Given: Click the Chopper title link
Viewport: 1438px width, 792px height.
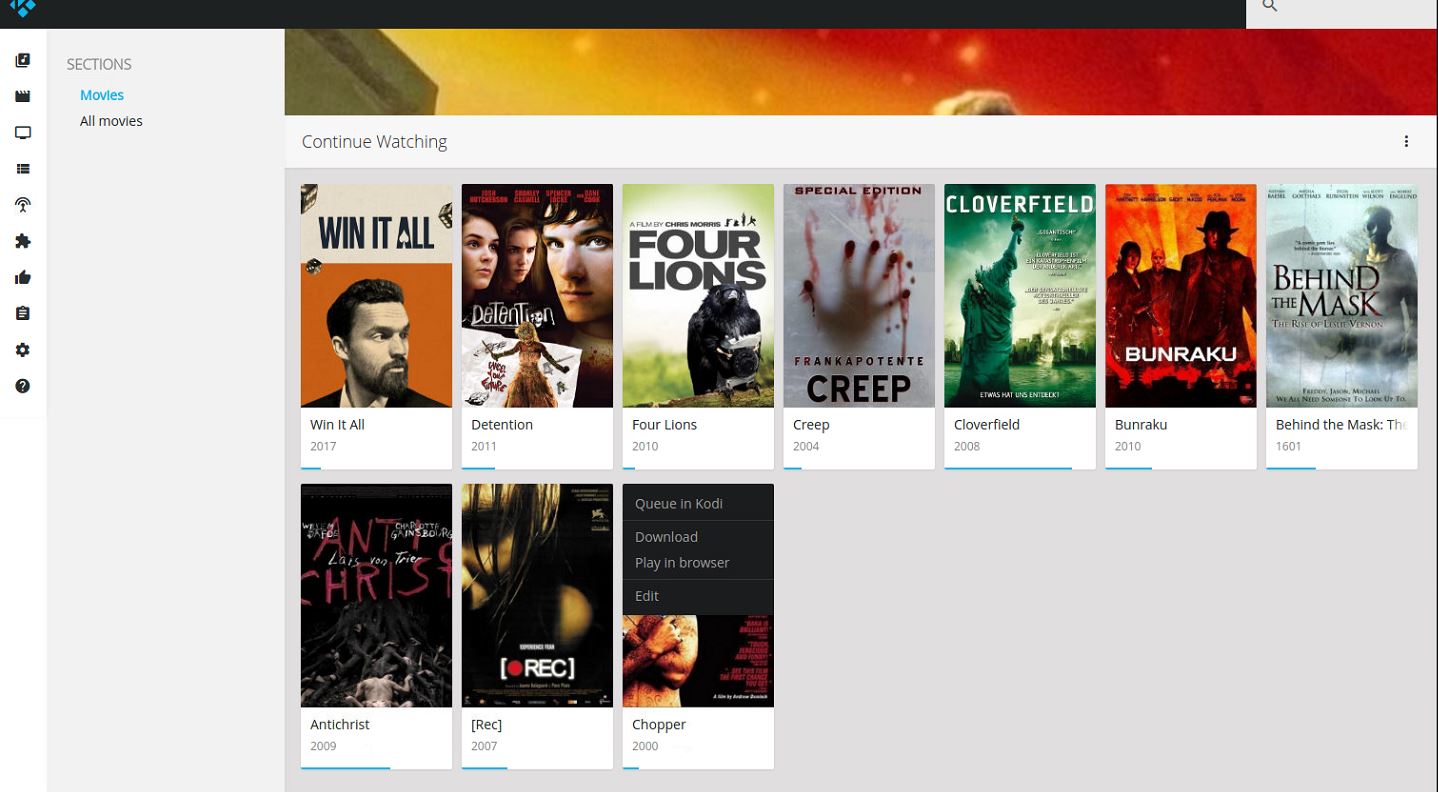Looking at the screenshot, I should click(x=659, y=725).
